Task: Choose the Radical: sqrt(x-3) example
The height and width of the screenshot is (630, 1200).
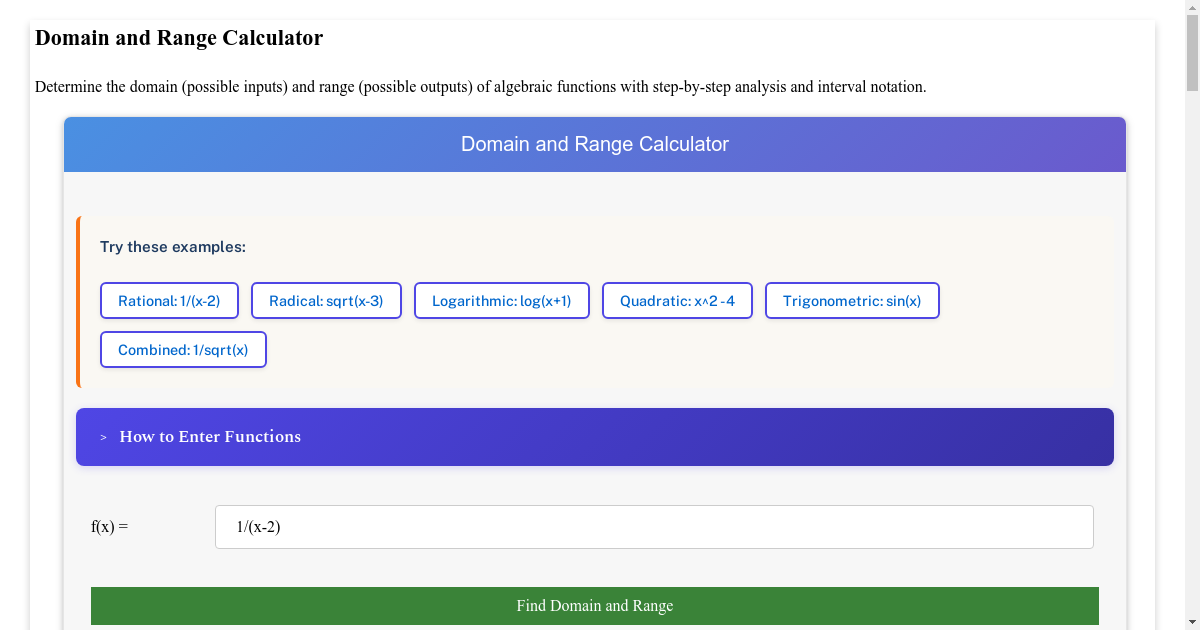Action: coord(326,301)
